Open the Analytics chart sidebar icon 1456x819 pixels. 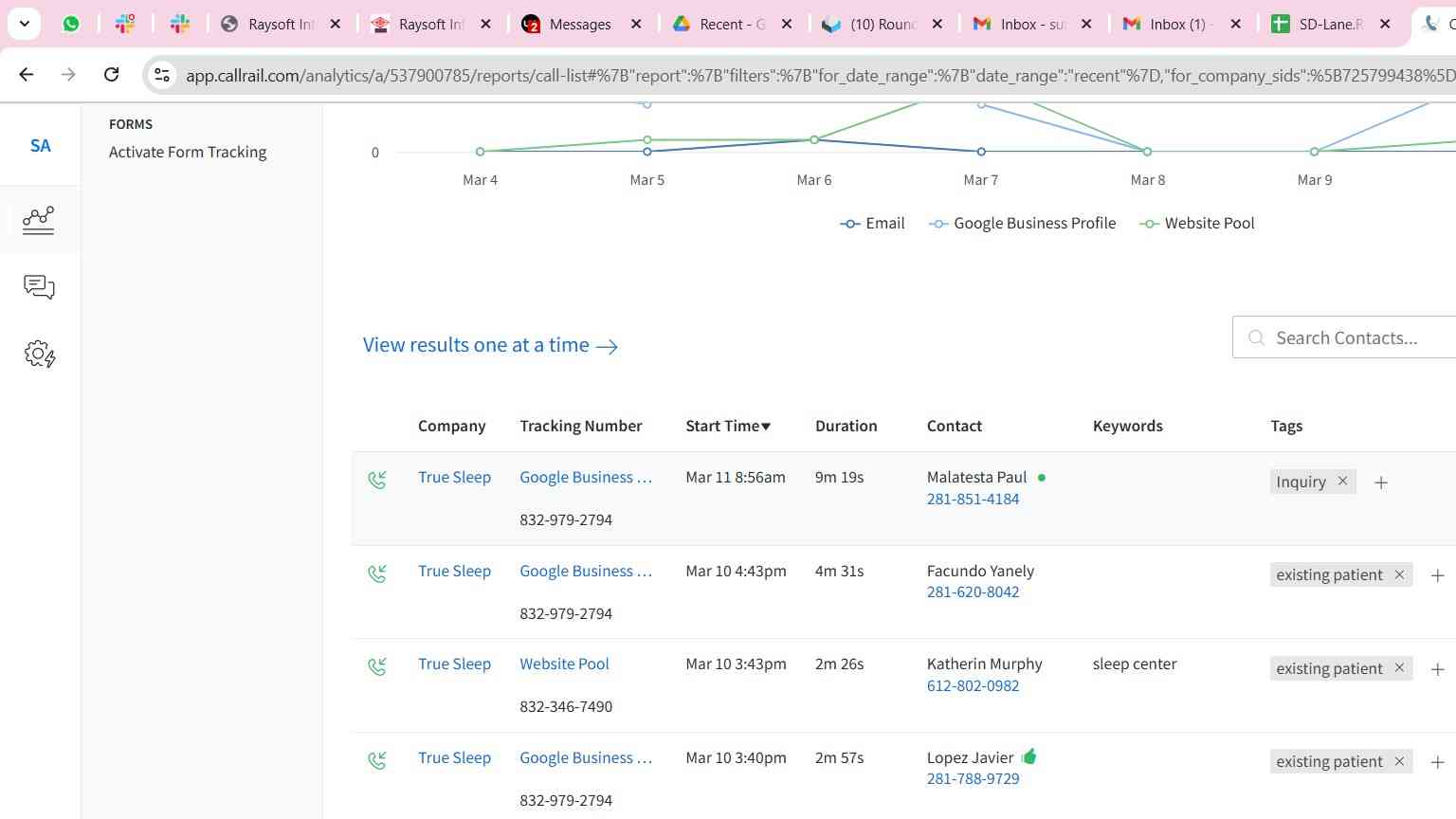click(39, 220)
